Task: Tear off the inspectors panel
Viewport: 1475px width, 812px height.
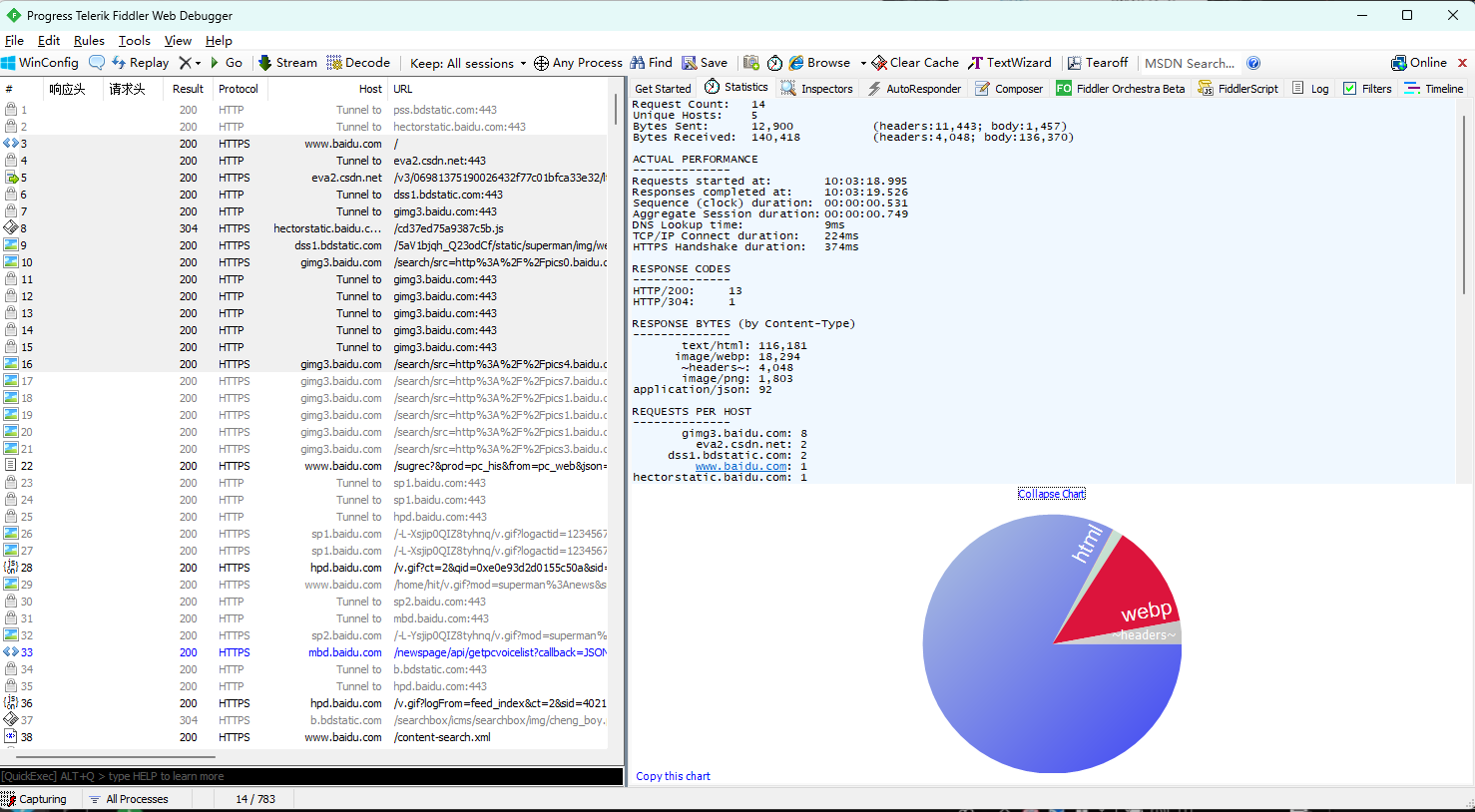Action: coord(1097,63)
